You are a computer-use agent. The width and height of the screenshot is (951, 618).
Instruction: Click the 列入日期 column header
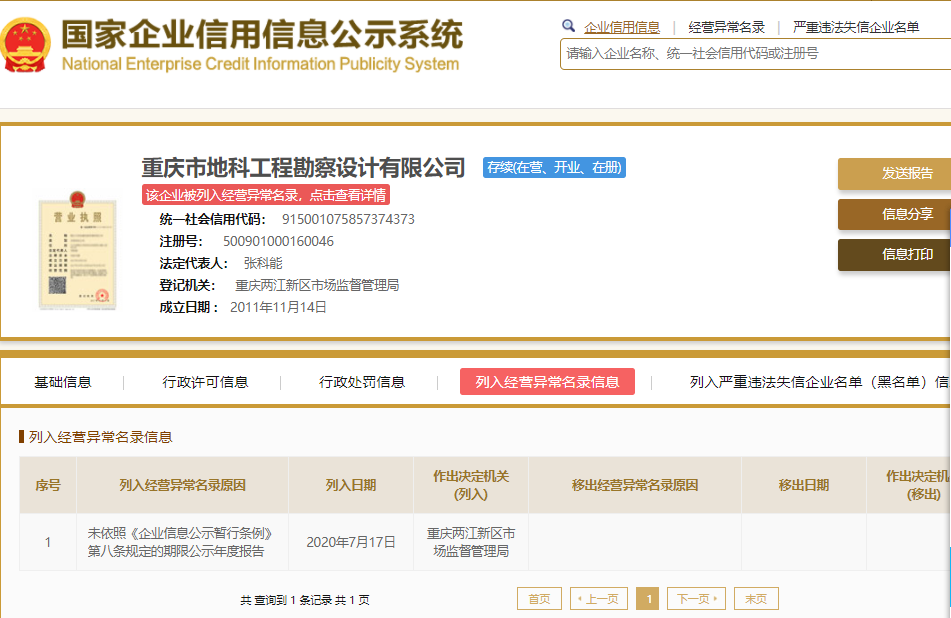pos(351,485)
